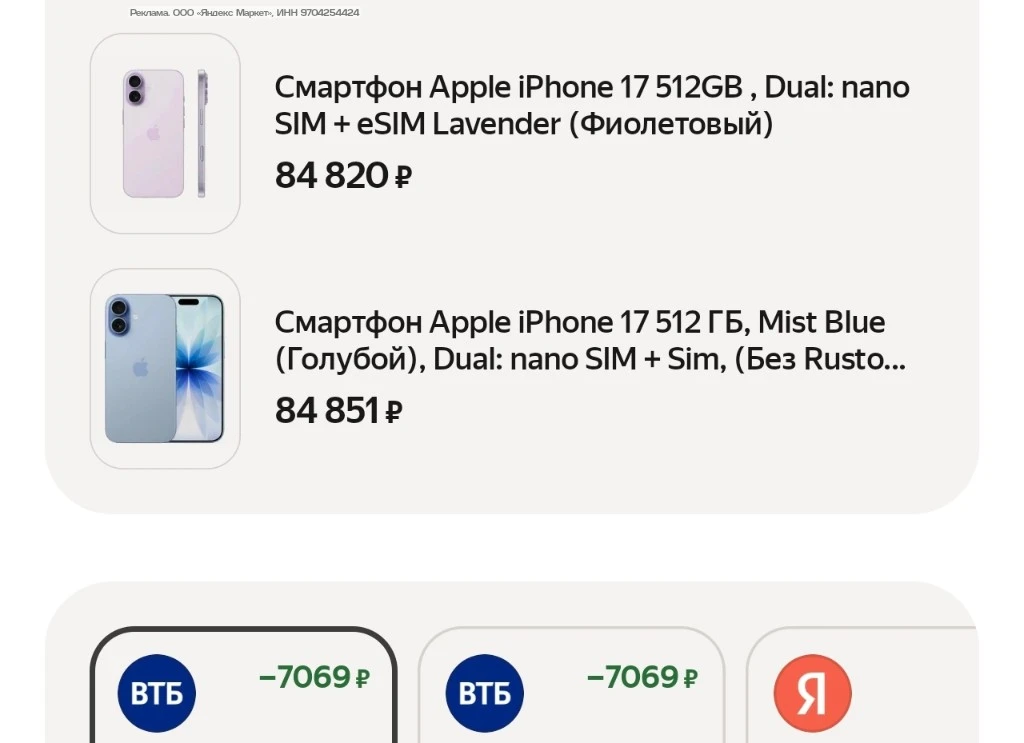The image size is (1024, 743).
Task: Click the side-view of the lavender iPhone
Action: tap(202, 133)
